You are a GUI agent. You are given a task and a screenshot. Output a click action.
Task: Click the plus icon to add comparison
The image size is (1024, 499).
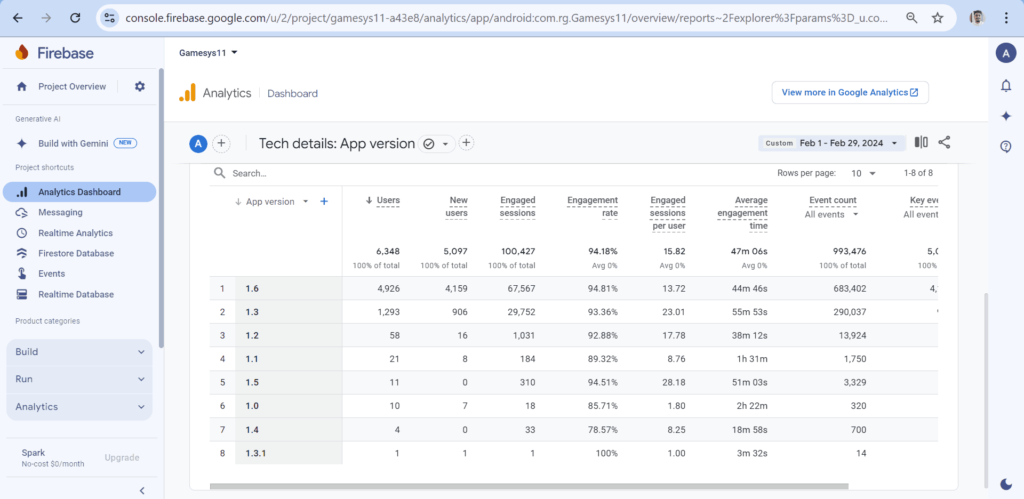(222, 144)
